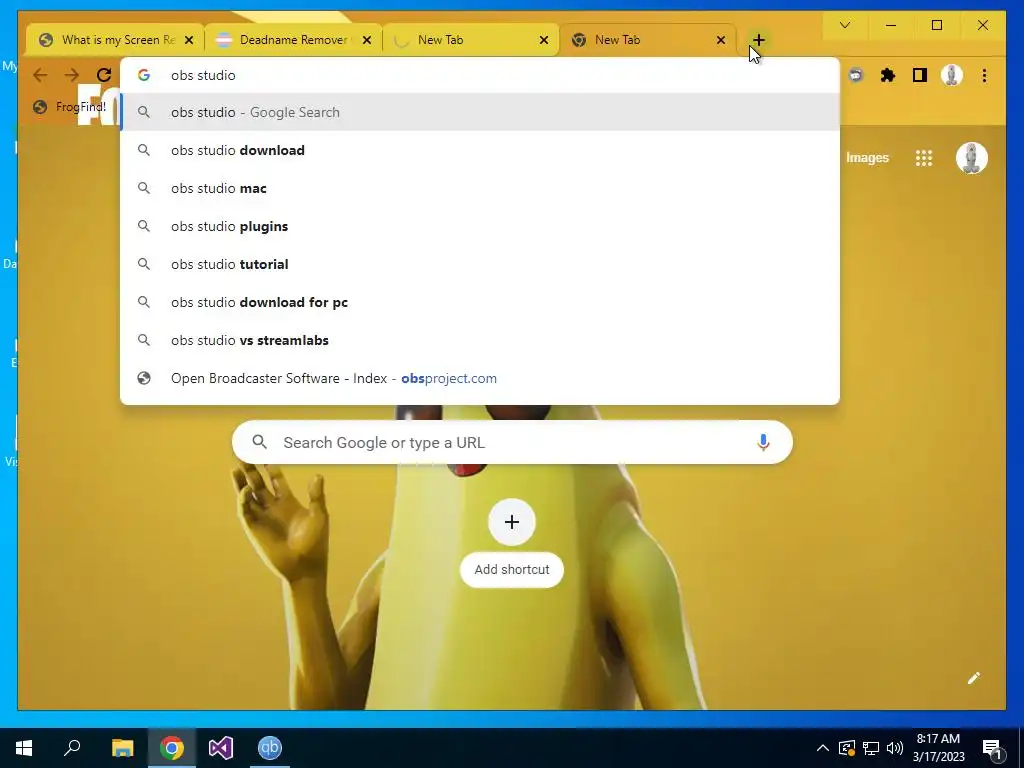This screenshot has height=768, width=1024.
Task: Choose obs studio - Google Search suggestion
Action: (480, 112)
